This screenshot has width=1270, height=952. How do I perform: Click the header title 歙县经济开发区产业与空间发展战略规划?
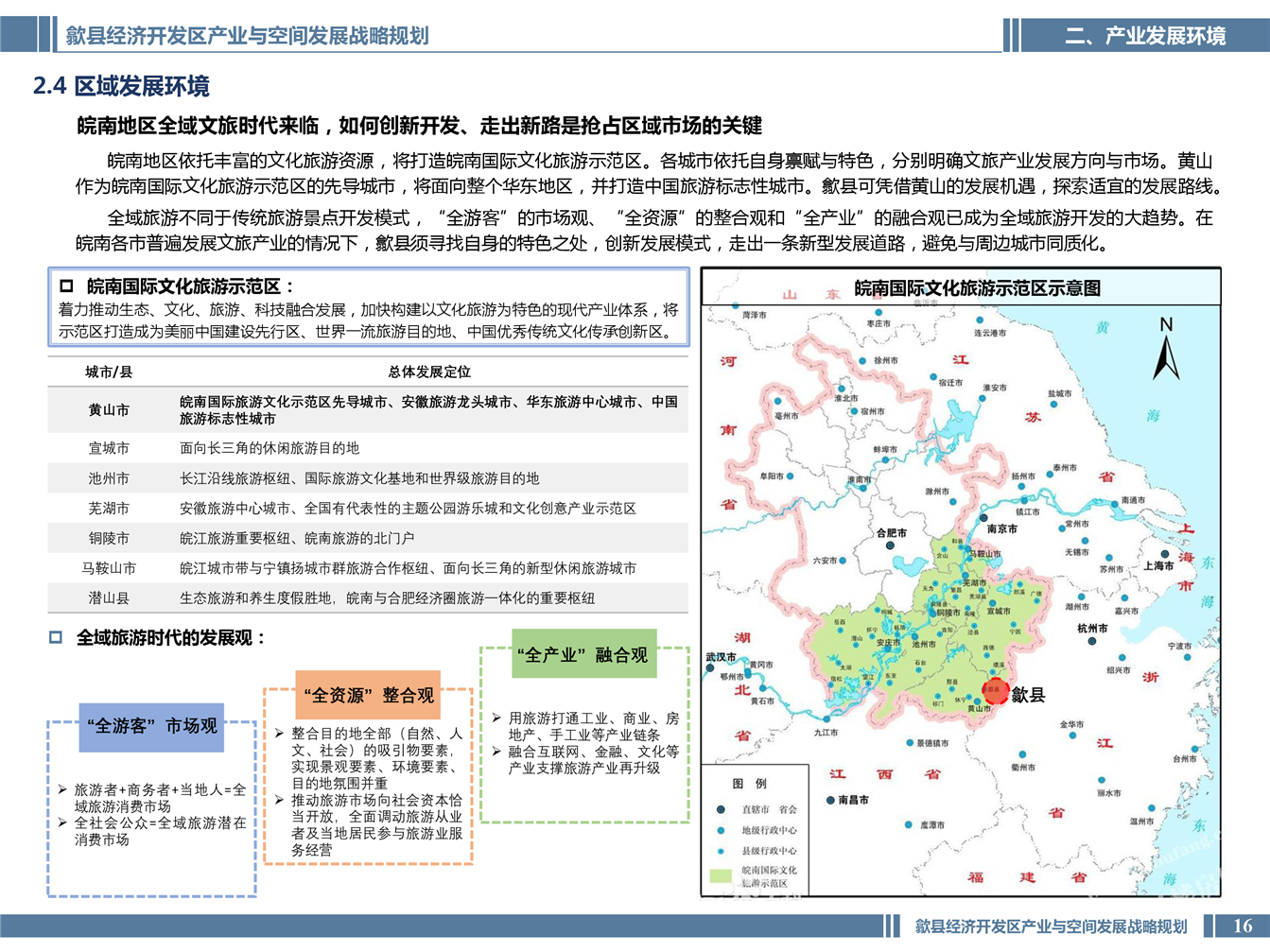pos(248,36)
